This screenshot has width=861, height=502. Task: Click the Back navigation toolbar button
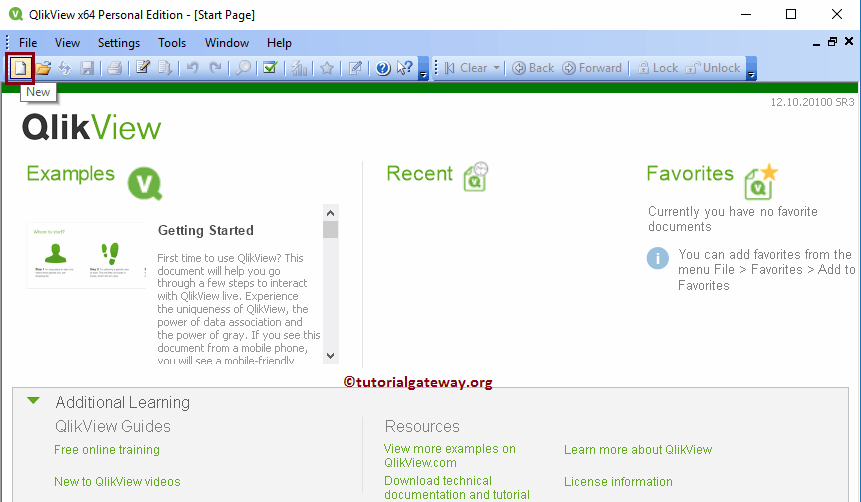[533, 68]
